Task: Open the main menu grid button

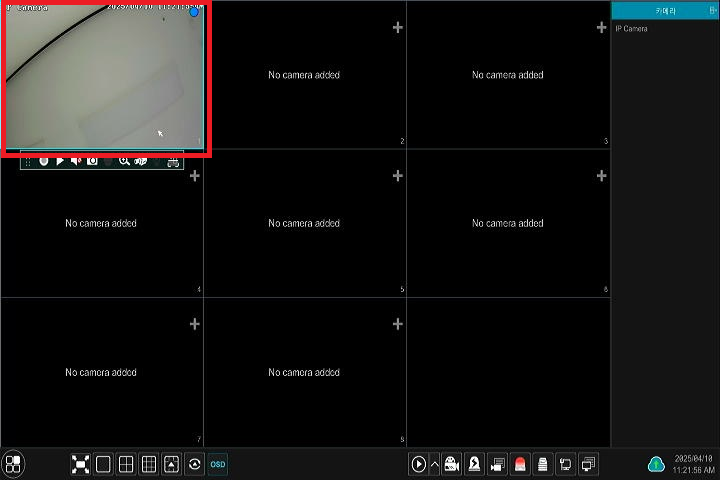Action: [13, 464]
